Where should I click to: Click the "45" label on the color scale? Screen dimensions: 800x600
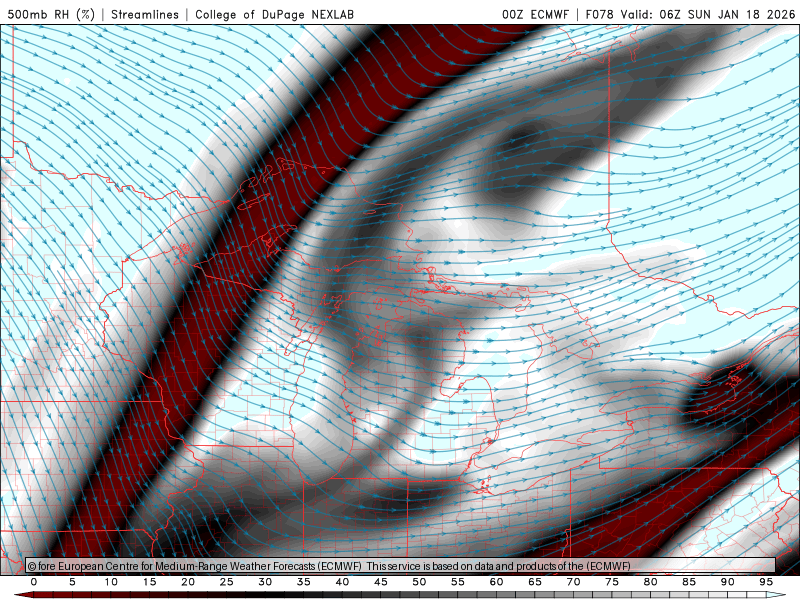381,582
